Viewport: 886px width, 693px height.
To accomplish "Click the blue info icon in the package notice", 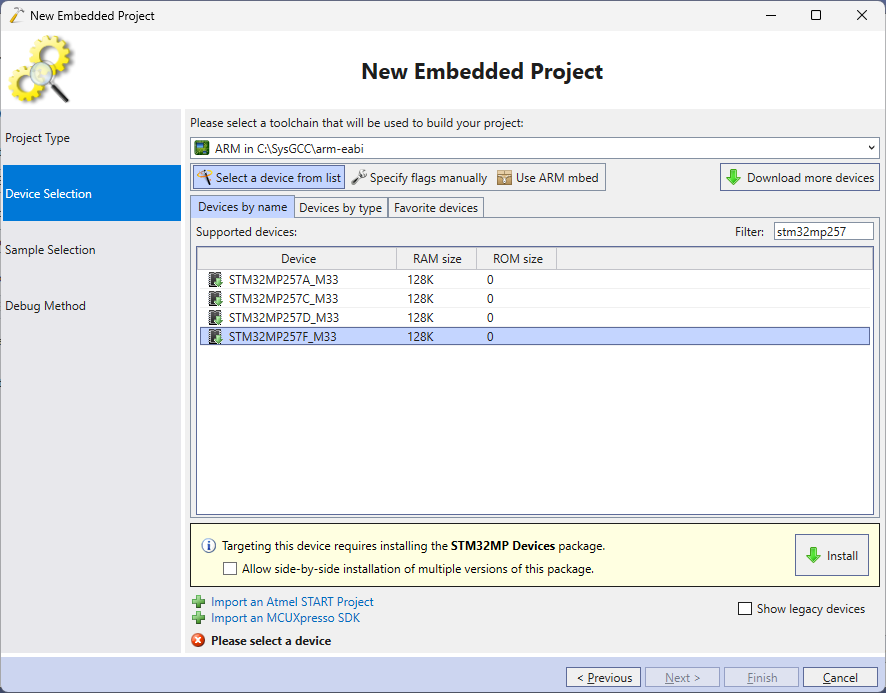I will (209, 546).
